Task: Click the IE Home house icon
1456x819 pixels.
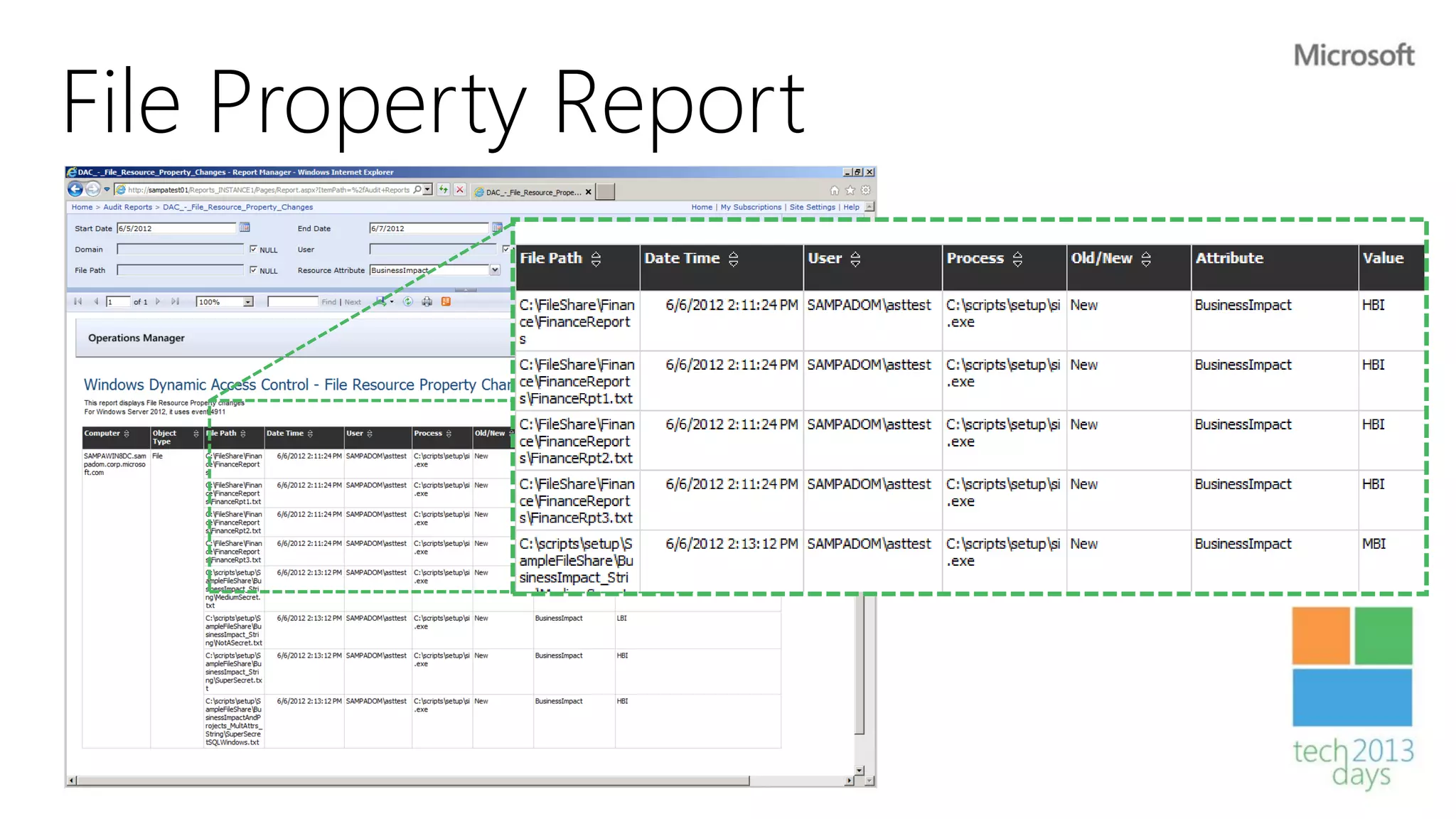Action: (835, 191)
